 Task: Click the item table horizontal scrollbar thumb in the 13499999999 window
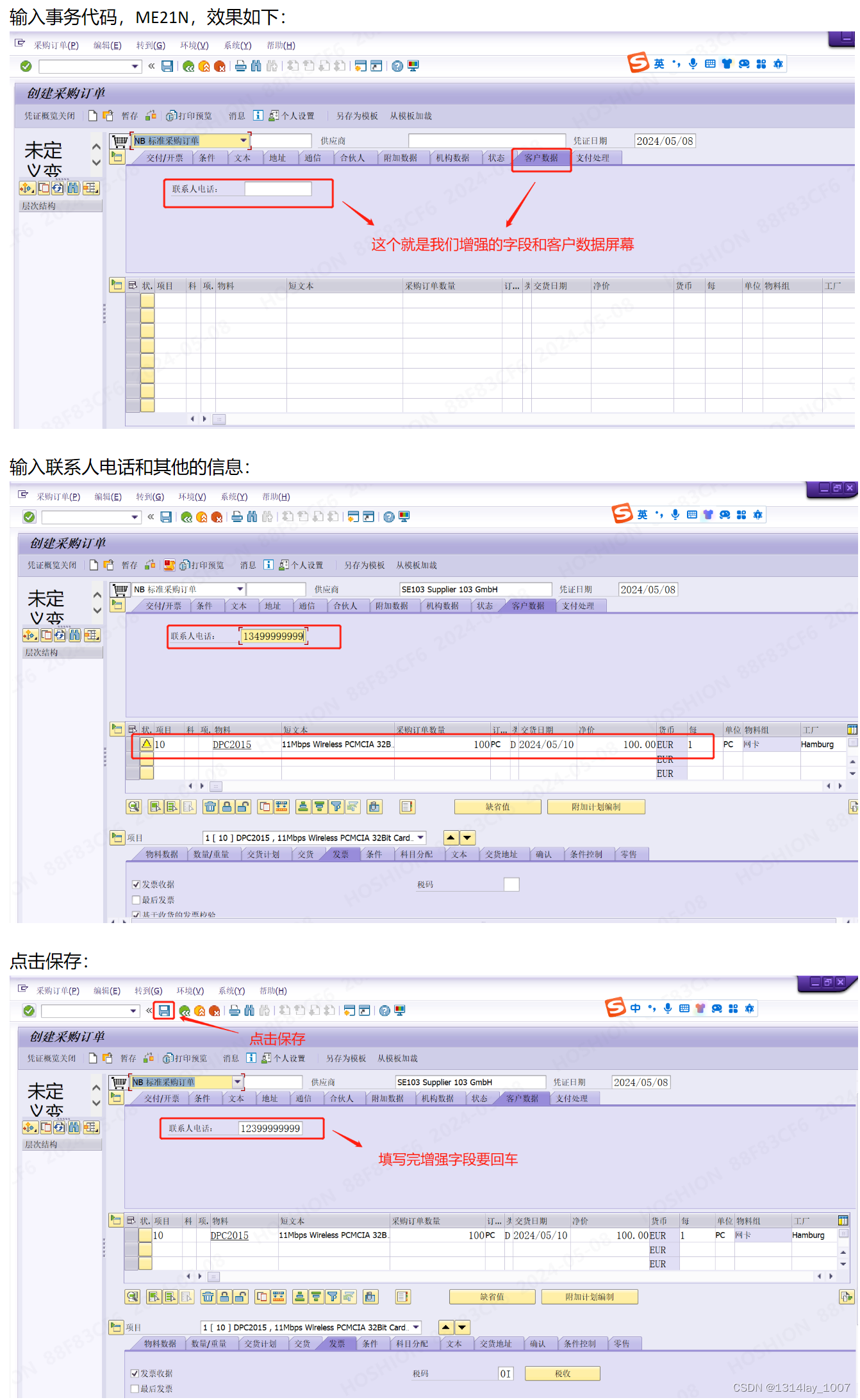click(216, 786)
